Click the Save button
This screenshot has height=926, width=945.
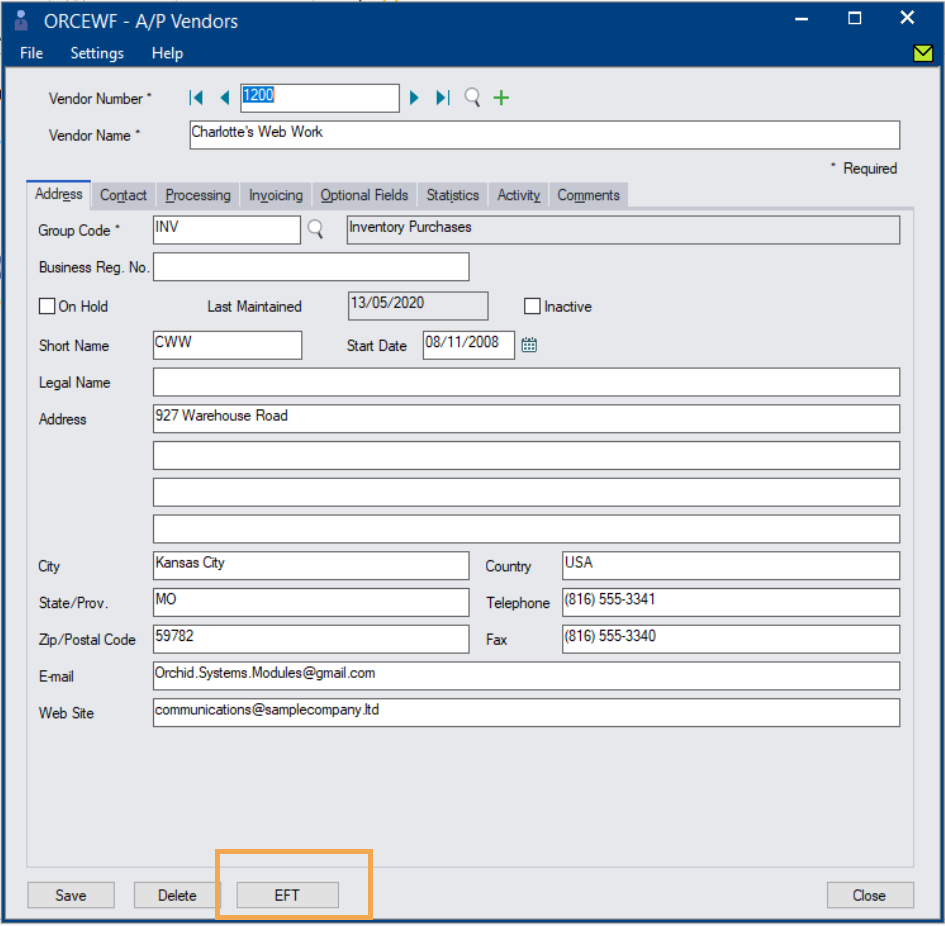pos(71,895)
